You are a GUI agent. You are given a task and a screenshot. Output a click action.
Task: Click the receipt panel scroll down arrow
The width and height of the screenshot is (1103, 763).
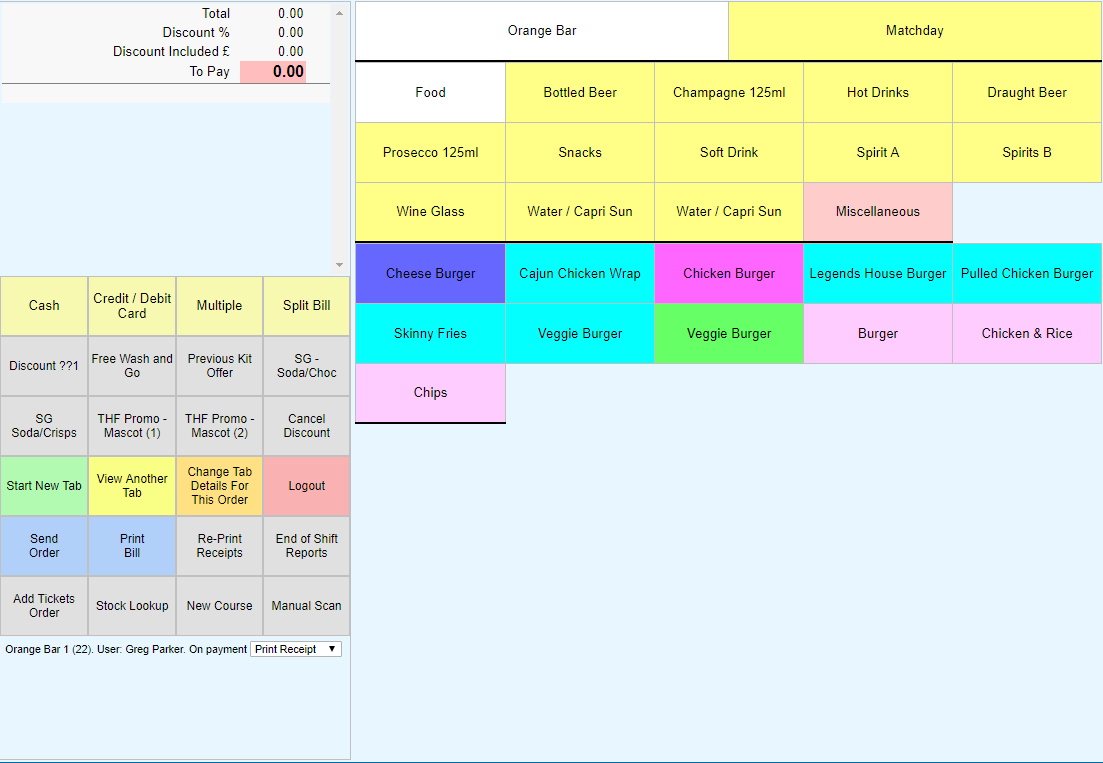pos(340,265)
